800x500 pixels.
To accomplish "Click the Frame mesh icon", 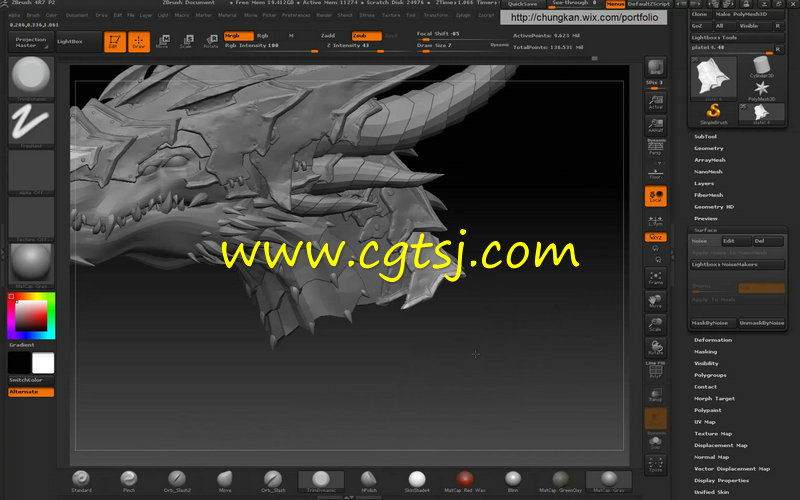I will tap(656, 278).
